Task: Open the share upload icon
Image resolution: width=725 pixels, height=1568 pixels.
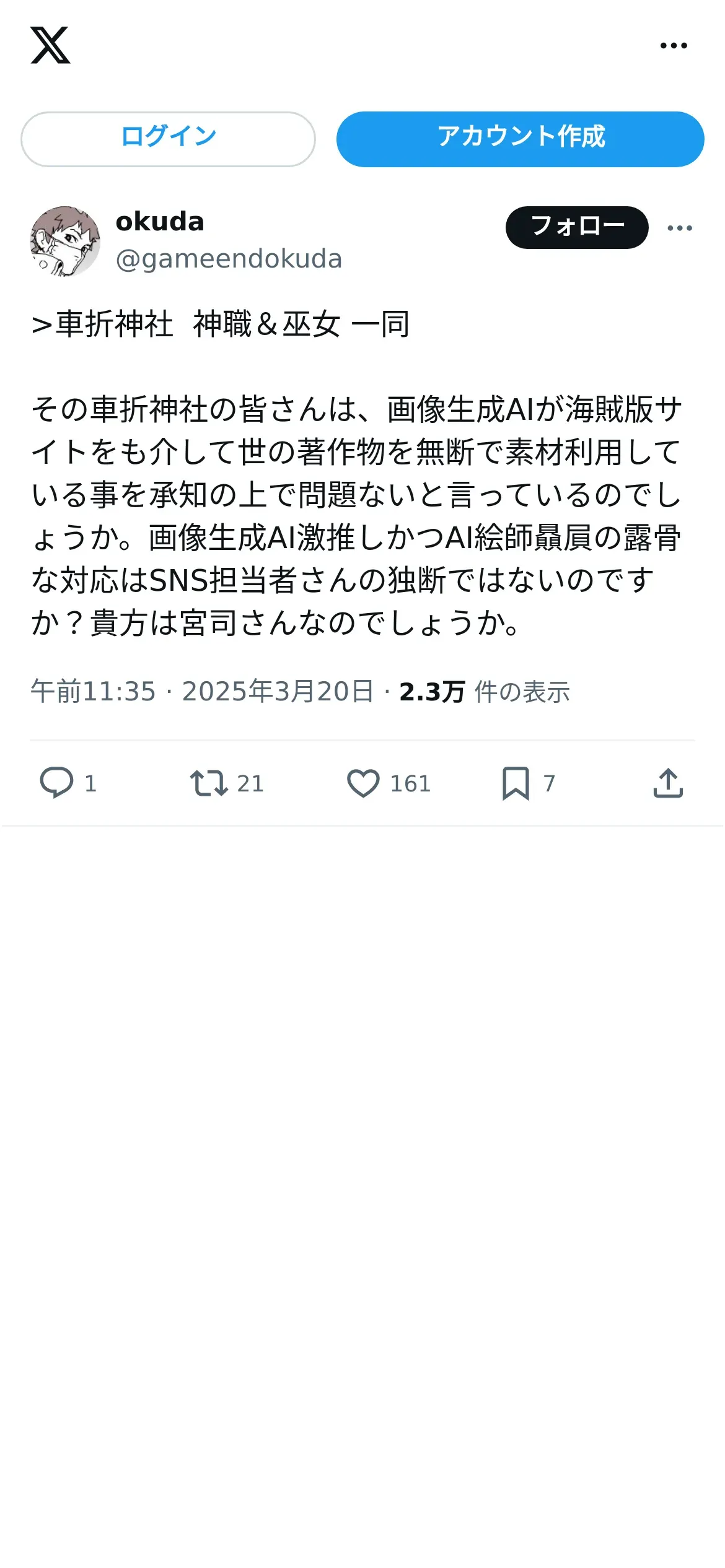Action: pyautogui.click(x=668, y=783)
